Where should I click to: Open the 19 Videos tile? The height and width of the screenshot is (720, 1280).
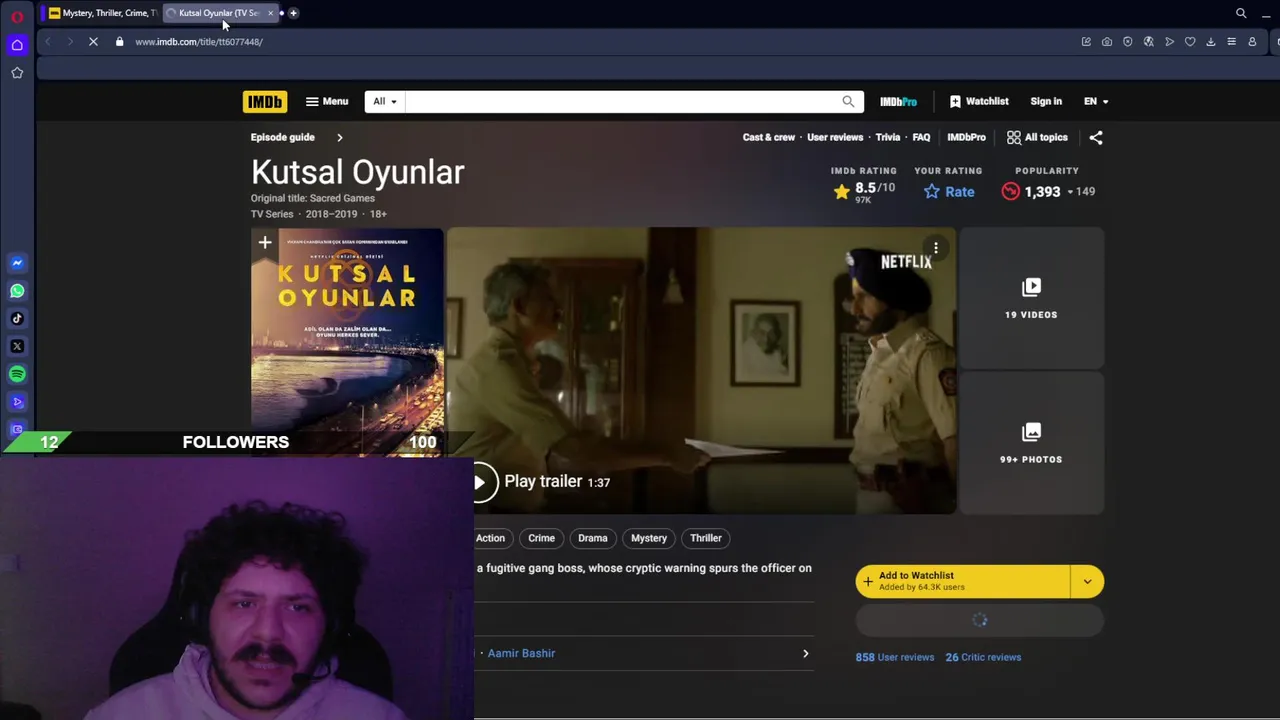pyautogui.click(x=1031, y=298)
